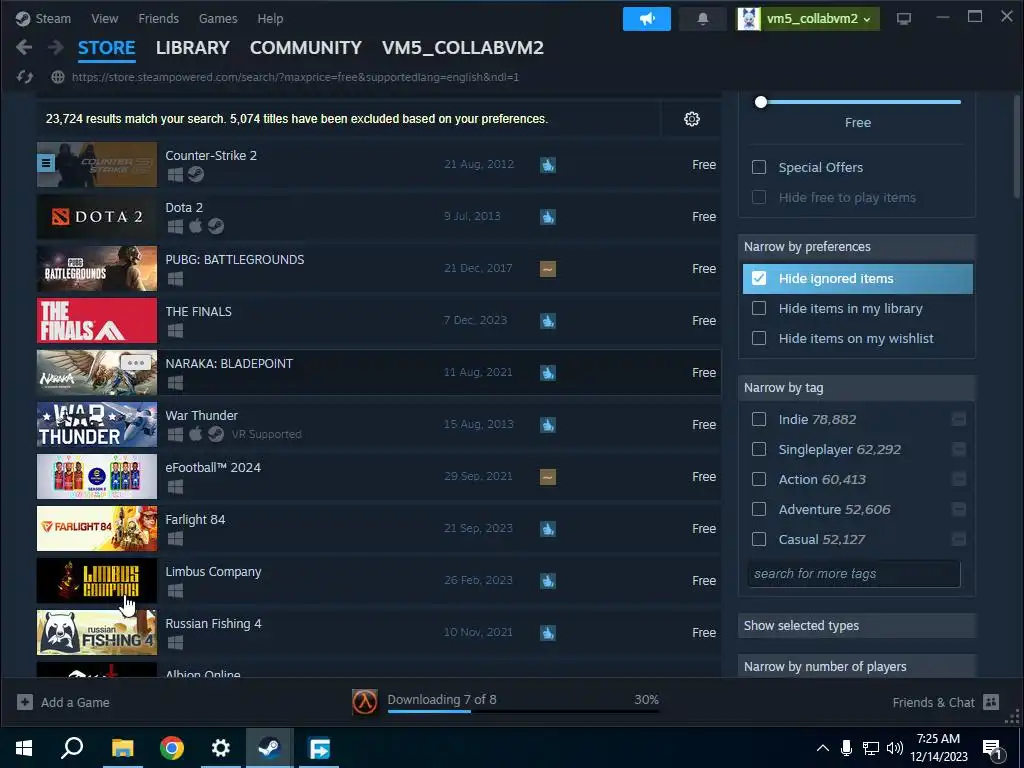Switch to the LIBRARY tab
Image resolution: width=1024 pixels, height=768 pixels.
[x=193, y=48]
